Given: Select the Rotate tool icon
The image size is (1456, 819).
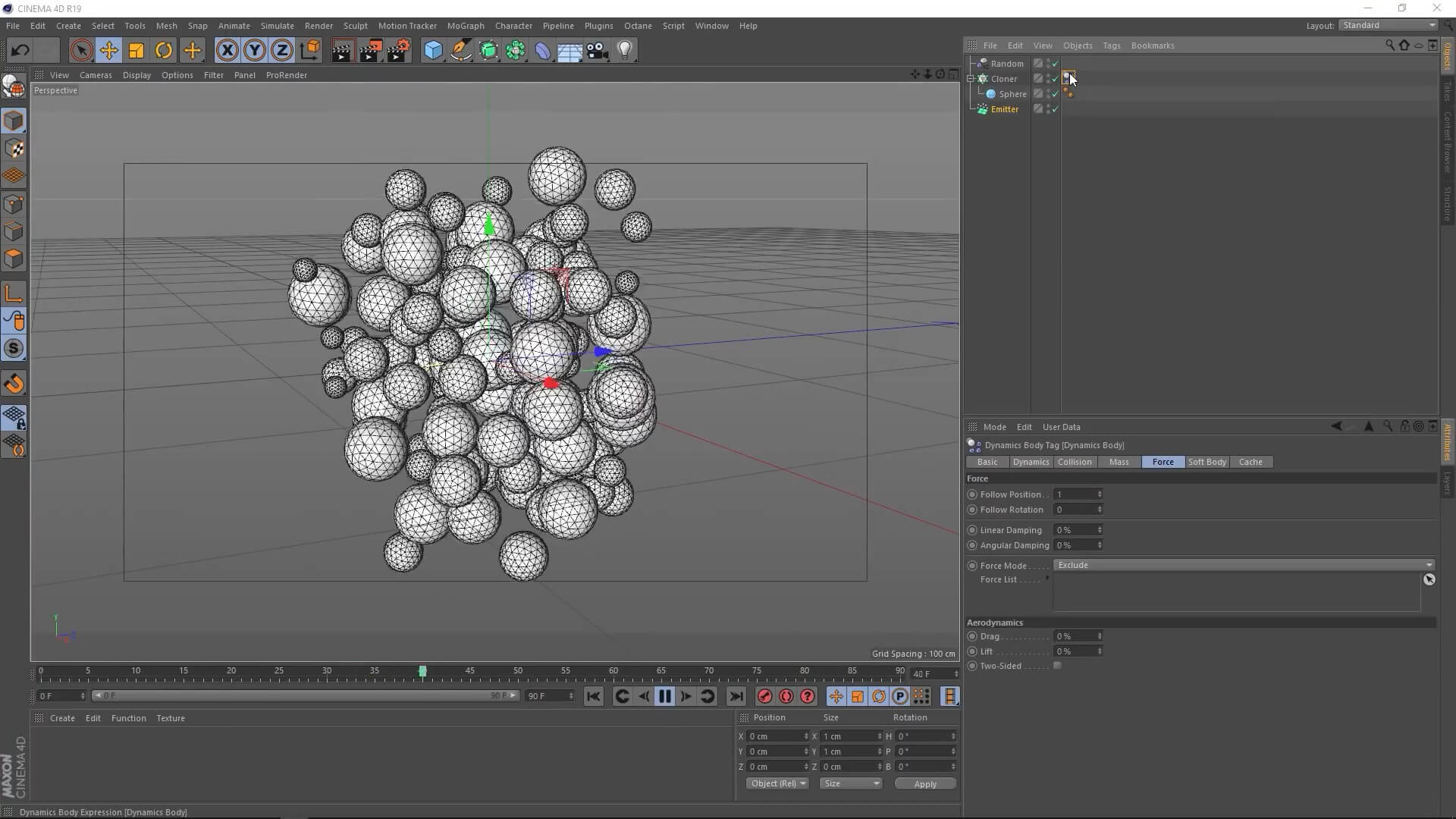Looking at the screenshot, I should pos(164,51).
